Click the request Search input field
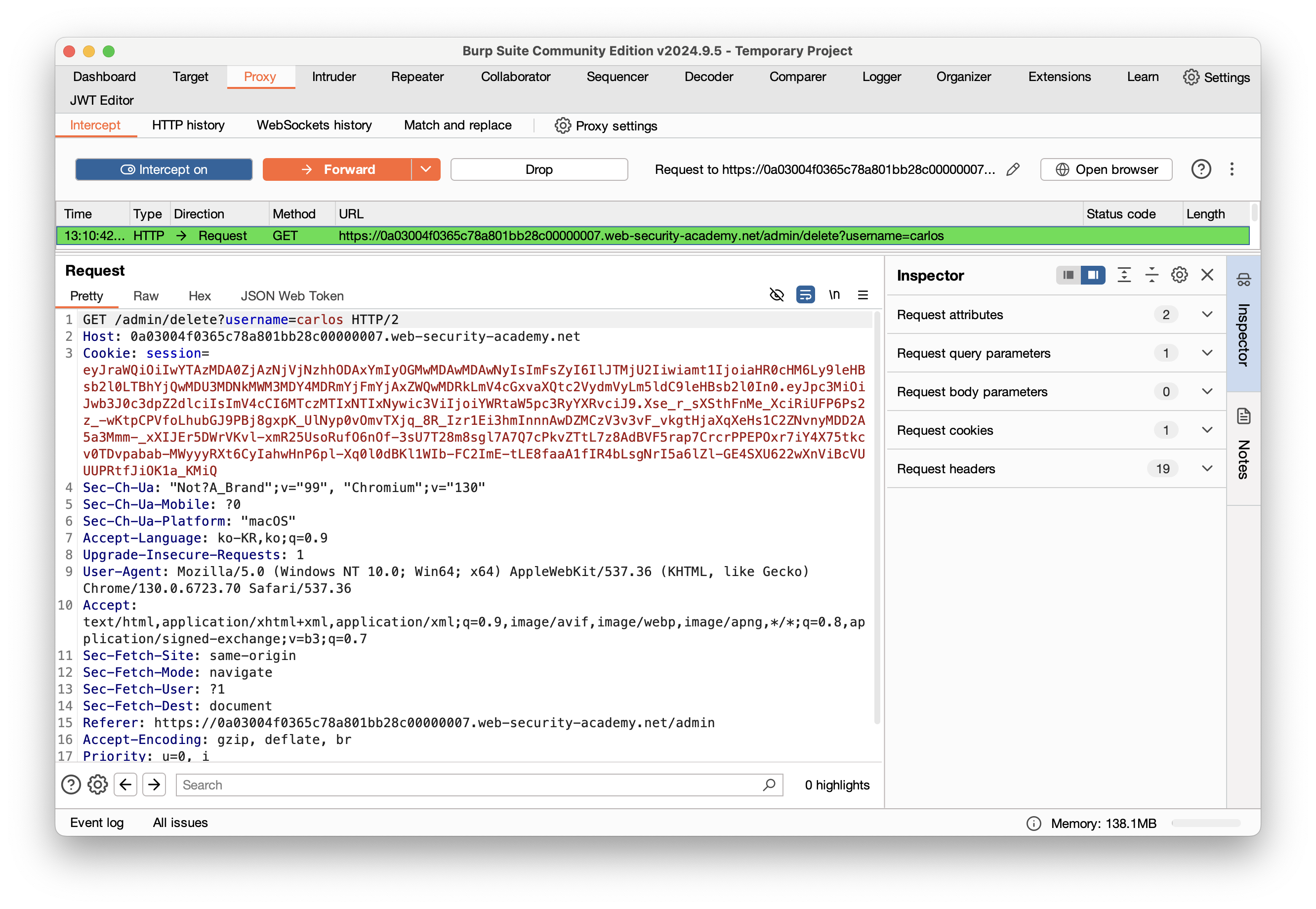Viewport: 1316px width, 909px height. (x=473, y=785)
